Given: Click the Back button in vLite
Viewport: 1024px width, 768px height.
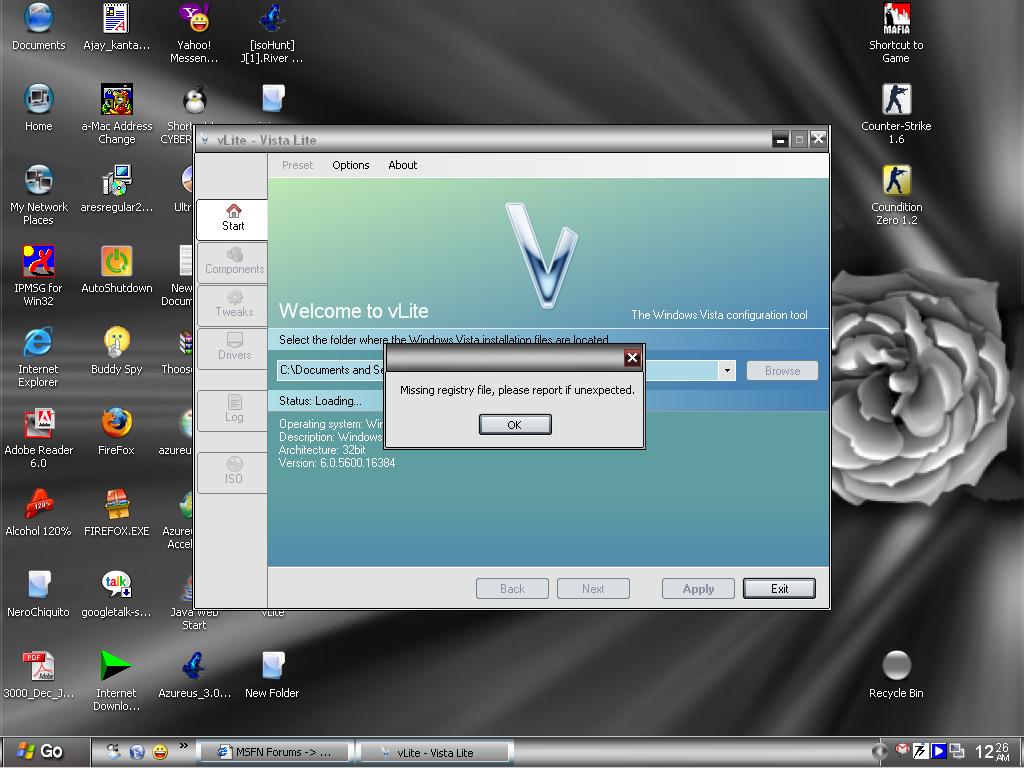Looking at the screenshot, I should [512, 588].
